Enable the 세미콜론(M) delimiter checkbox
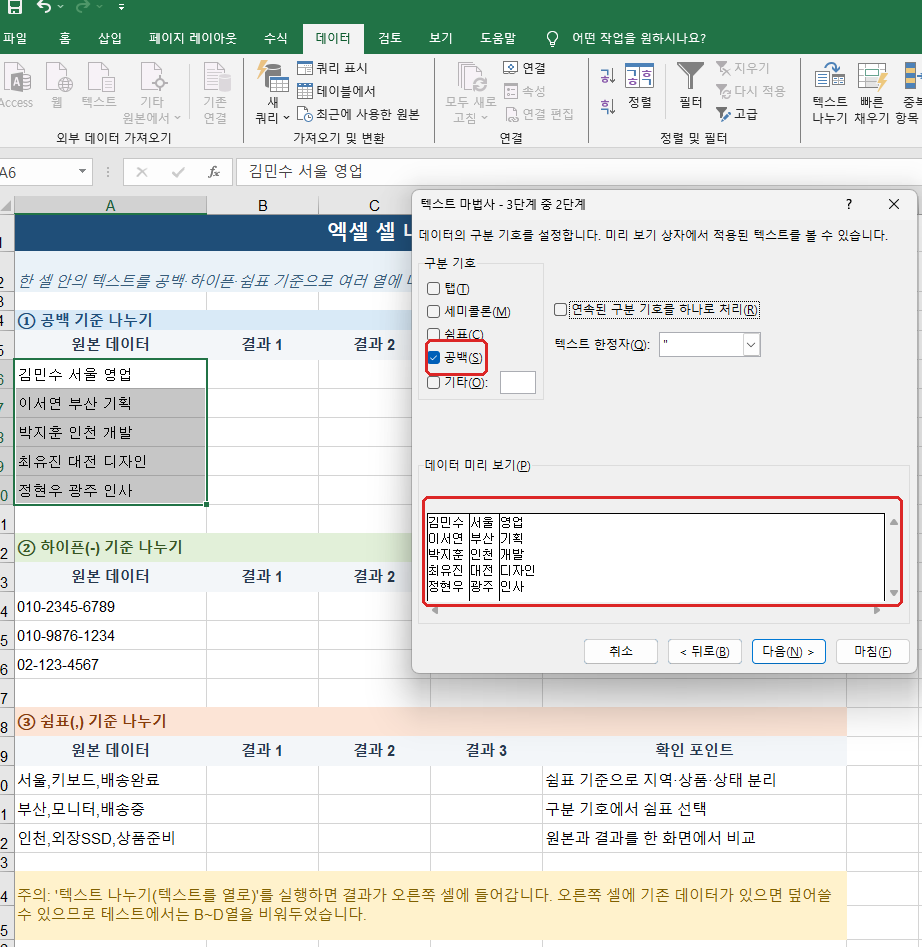The width and height of the screenshot is (922, 947). (x=434, y=312)
